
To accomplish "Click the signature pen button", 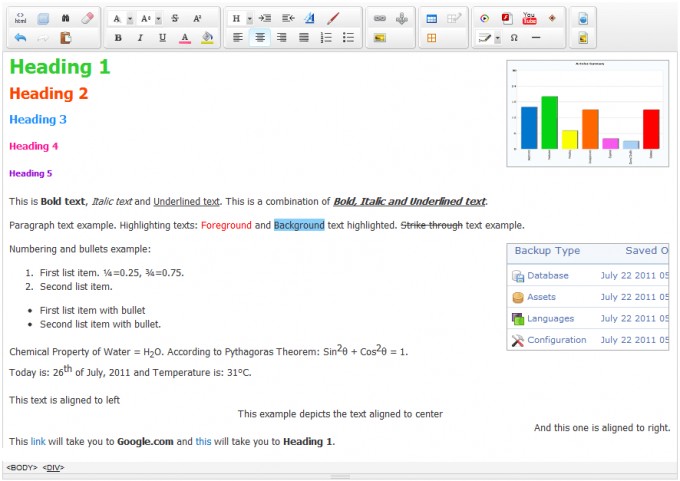I will (484, 38).
